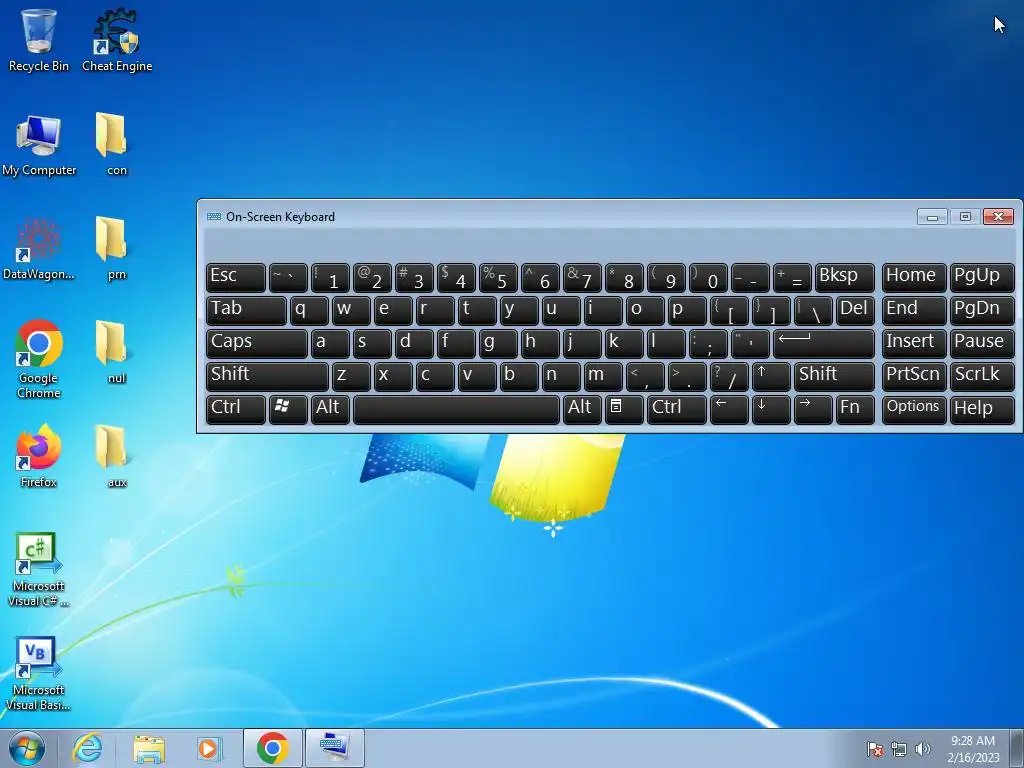1024x768 pixels.
Task: Open Windows Media Player from the taskbar
Action: pos(209,748)
